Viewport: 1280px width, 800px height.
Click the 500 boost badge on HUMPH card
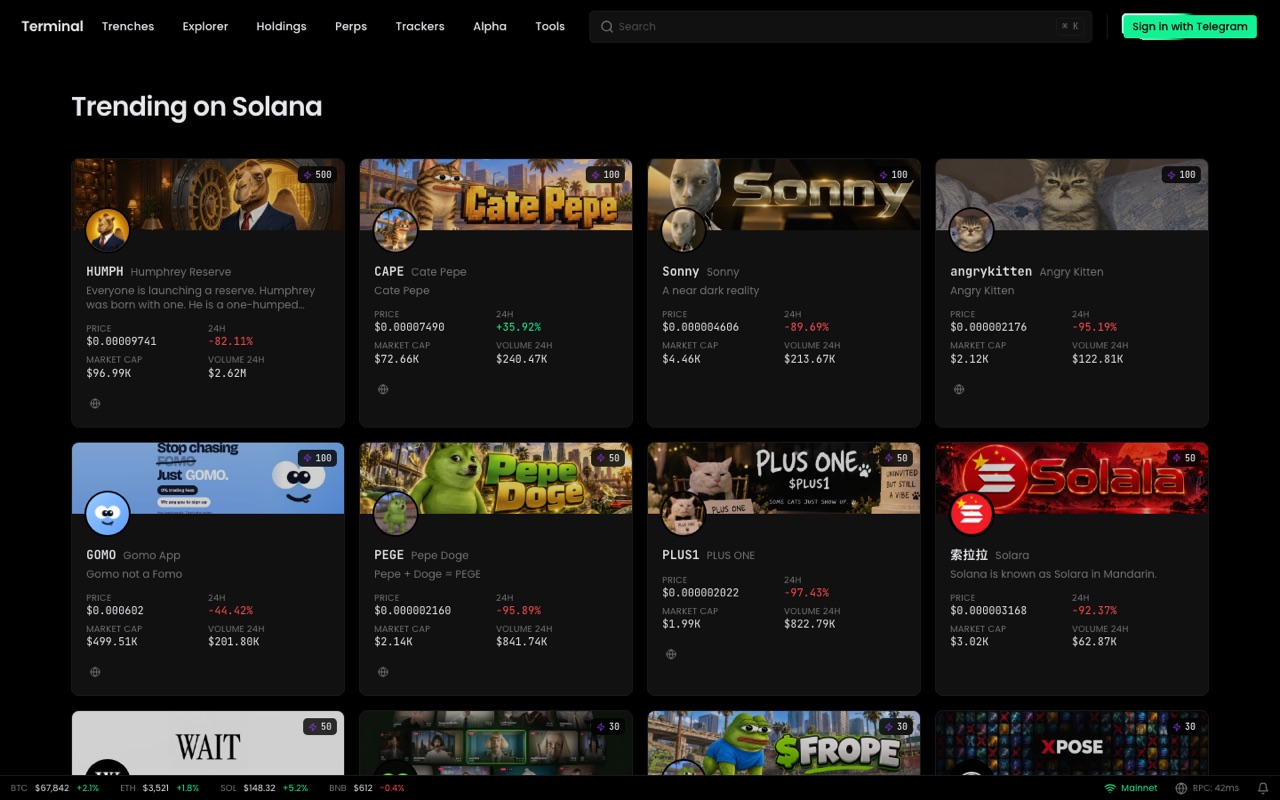coord(317,174)
